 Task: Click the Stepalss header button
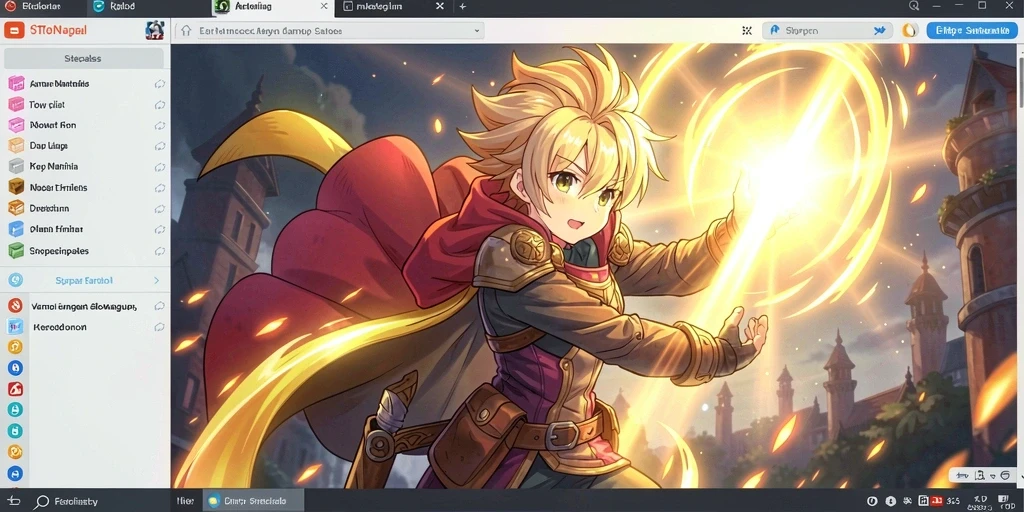(x=84, y=58)
